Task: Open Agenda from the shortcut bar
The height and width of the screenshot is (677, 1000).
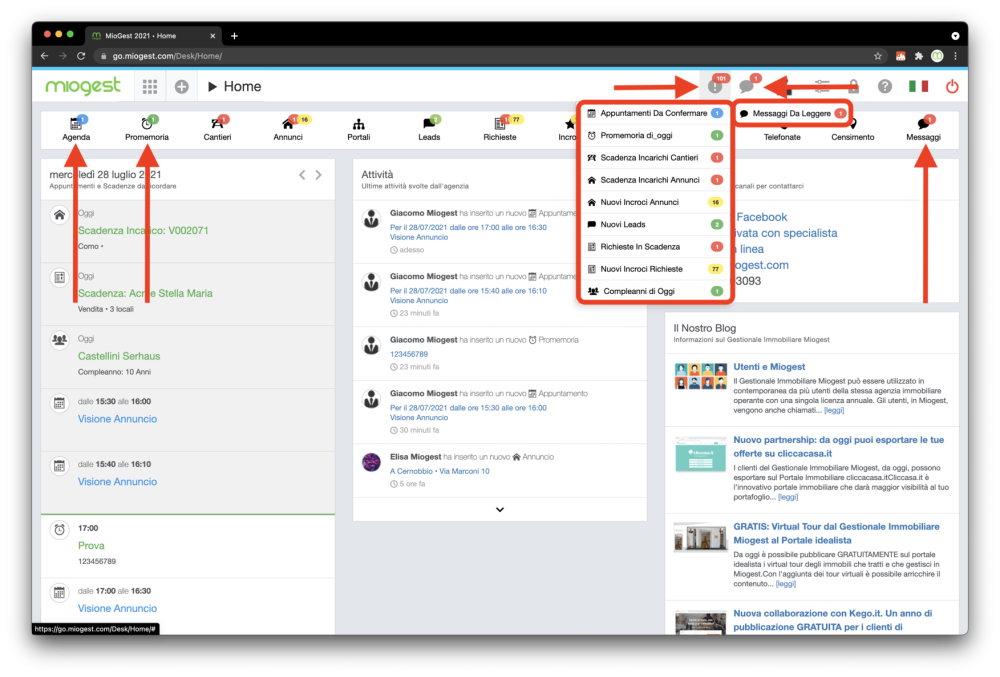Action: (x=76, y=128)
